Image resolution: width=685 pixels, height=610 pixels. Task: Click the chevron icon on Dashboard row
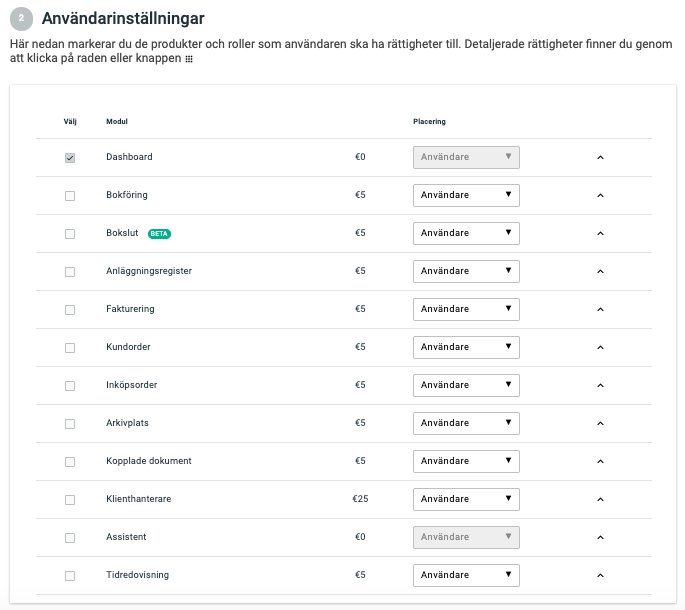pyautogui.click(x=601, y=158)
